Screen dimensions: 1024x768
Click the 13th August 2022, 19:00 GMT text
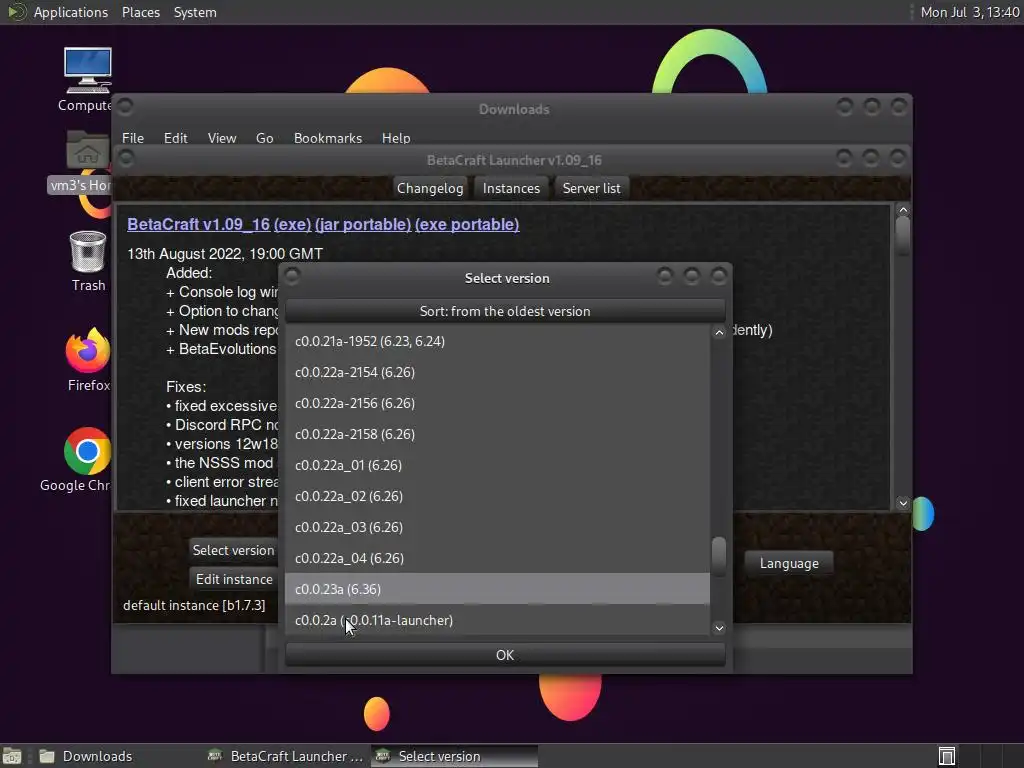225,253
